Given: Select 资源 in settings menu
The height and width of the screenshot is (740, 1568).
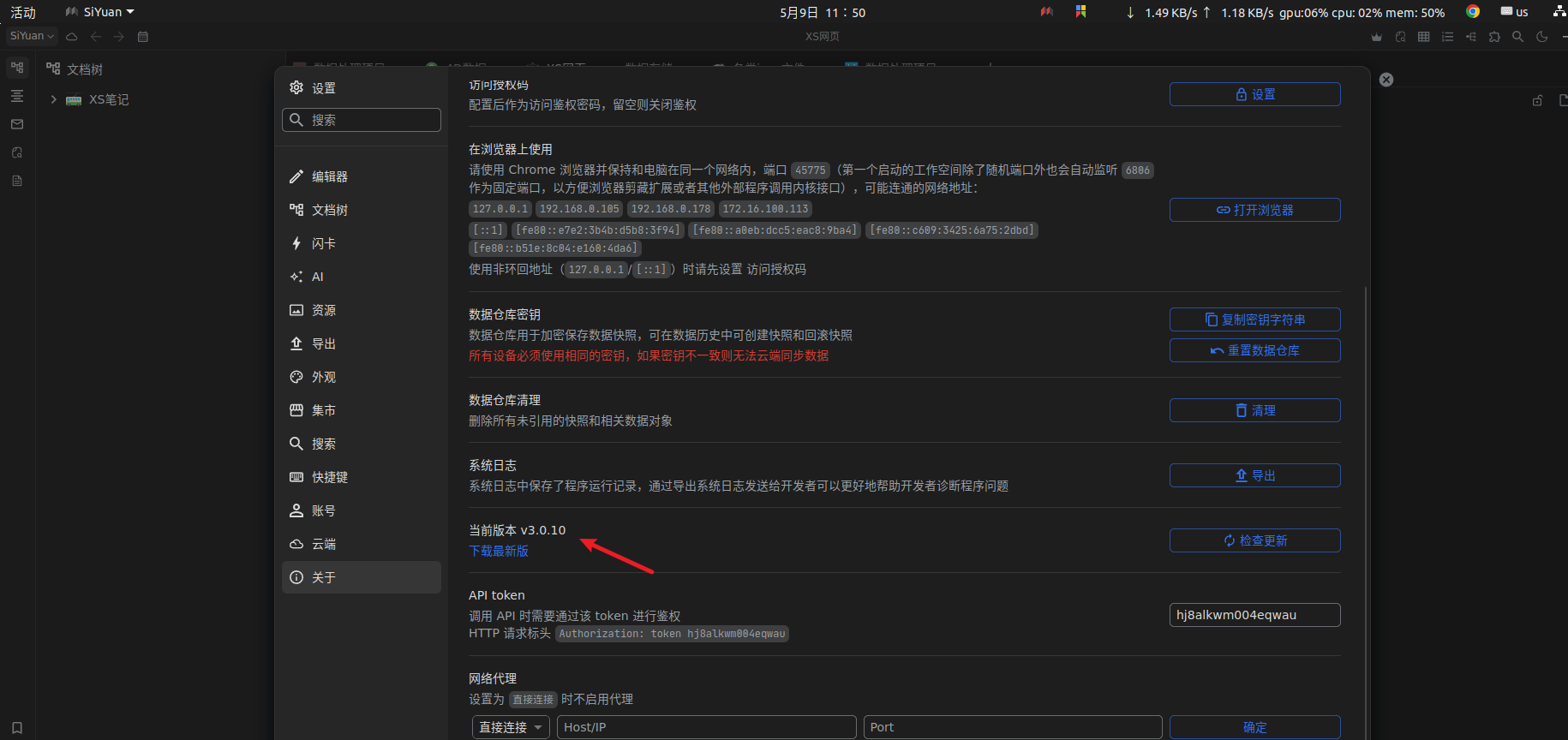Looking at the screenshot, I should (362, 310).
